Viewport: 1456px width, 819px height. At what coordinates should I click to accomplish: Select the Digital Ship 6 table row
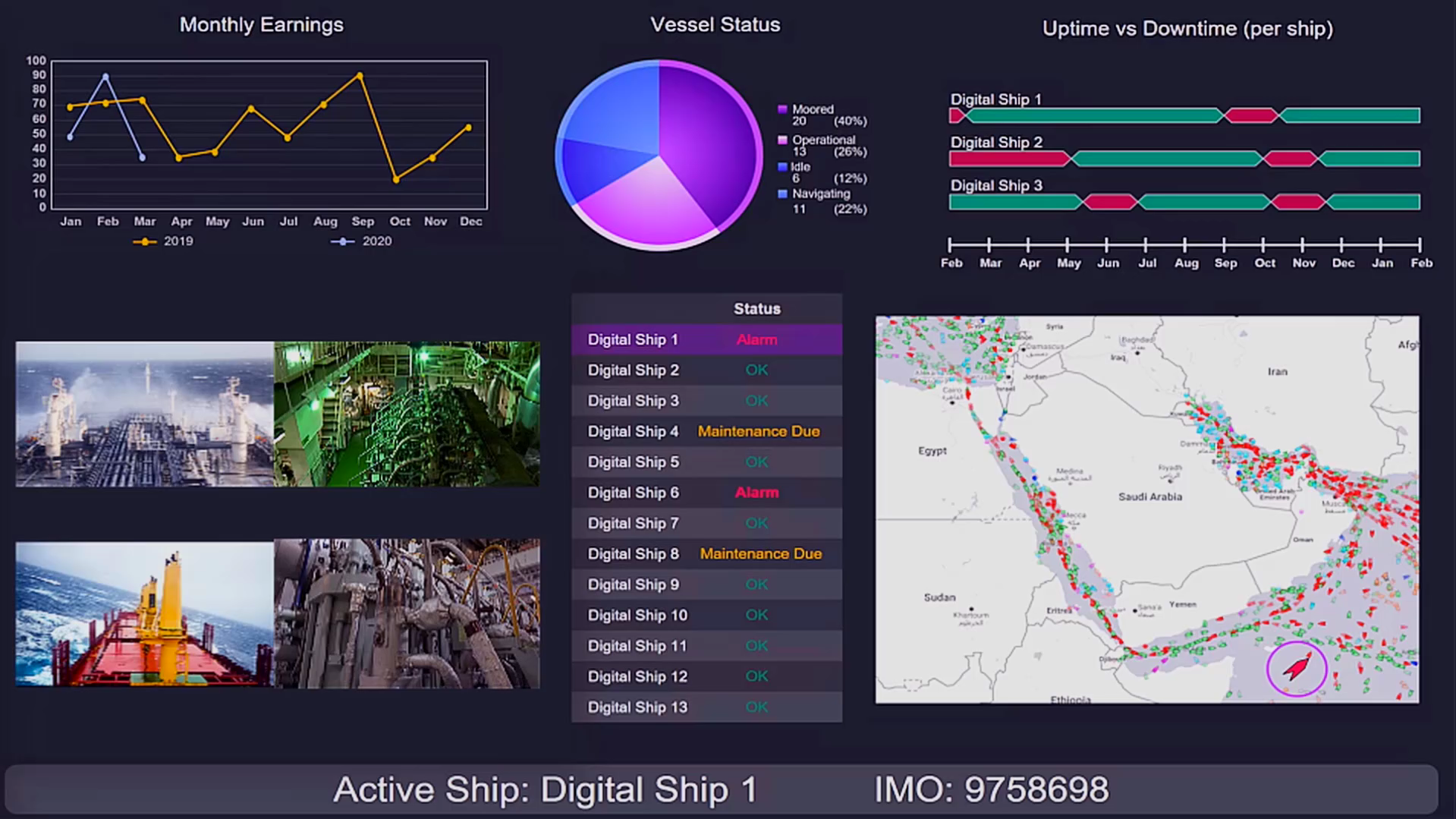coord(706,493)
